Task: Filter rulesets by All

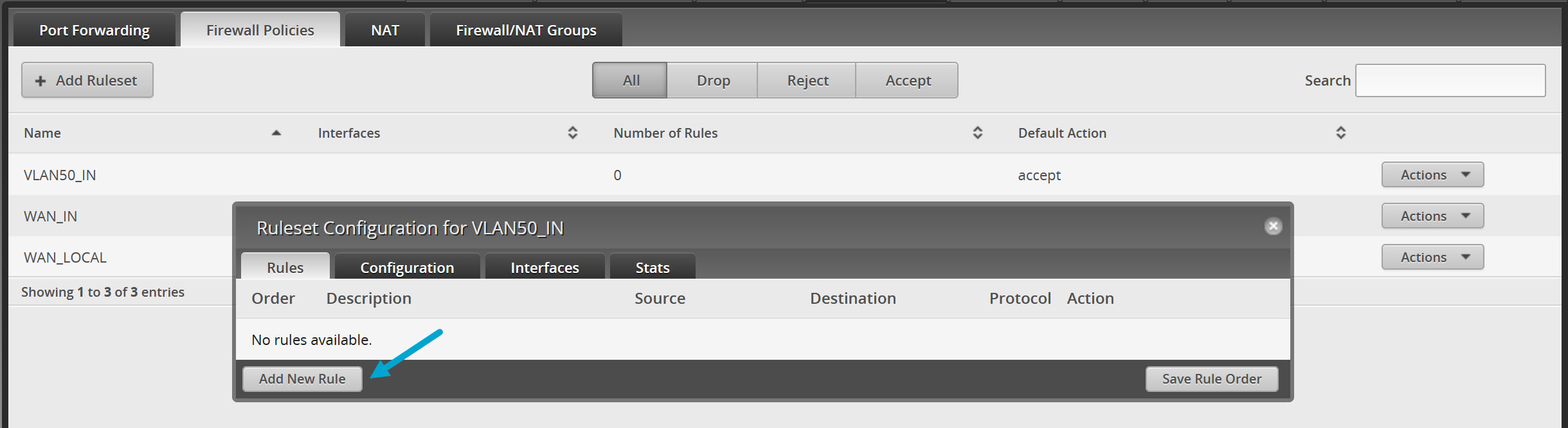Action: click(x=630, y=80)
